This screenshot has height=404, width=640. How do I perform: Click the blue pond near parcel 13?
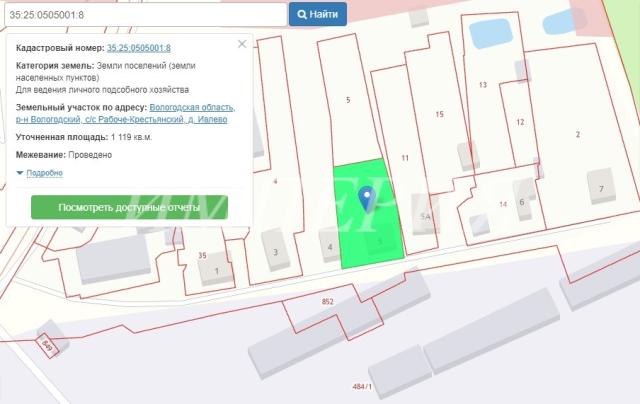tap(491, 33)
